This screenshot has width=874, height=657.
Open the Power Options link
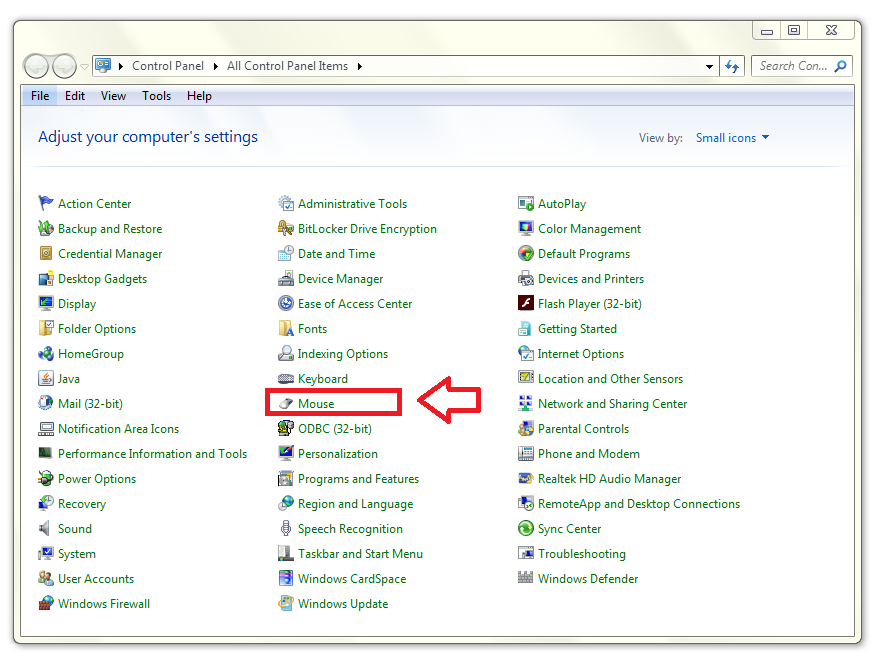click(97, 479)
